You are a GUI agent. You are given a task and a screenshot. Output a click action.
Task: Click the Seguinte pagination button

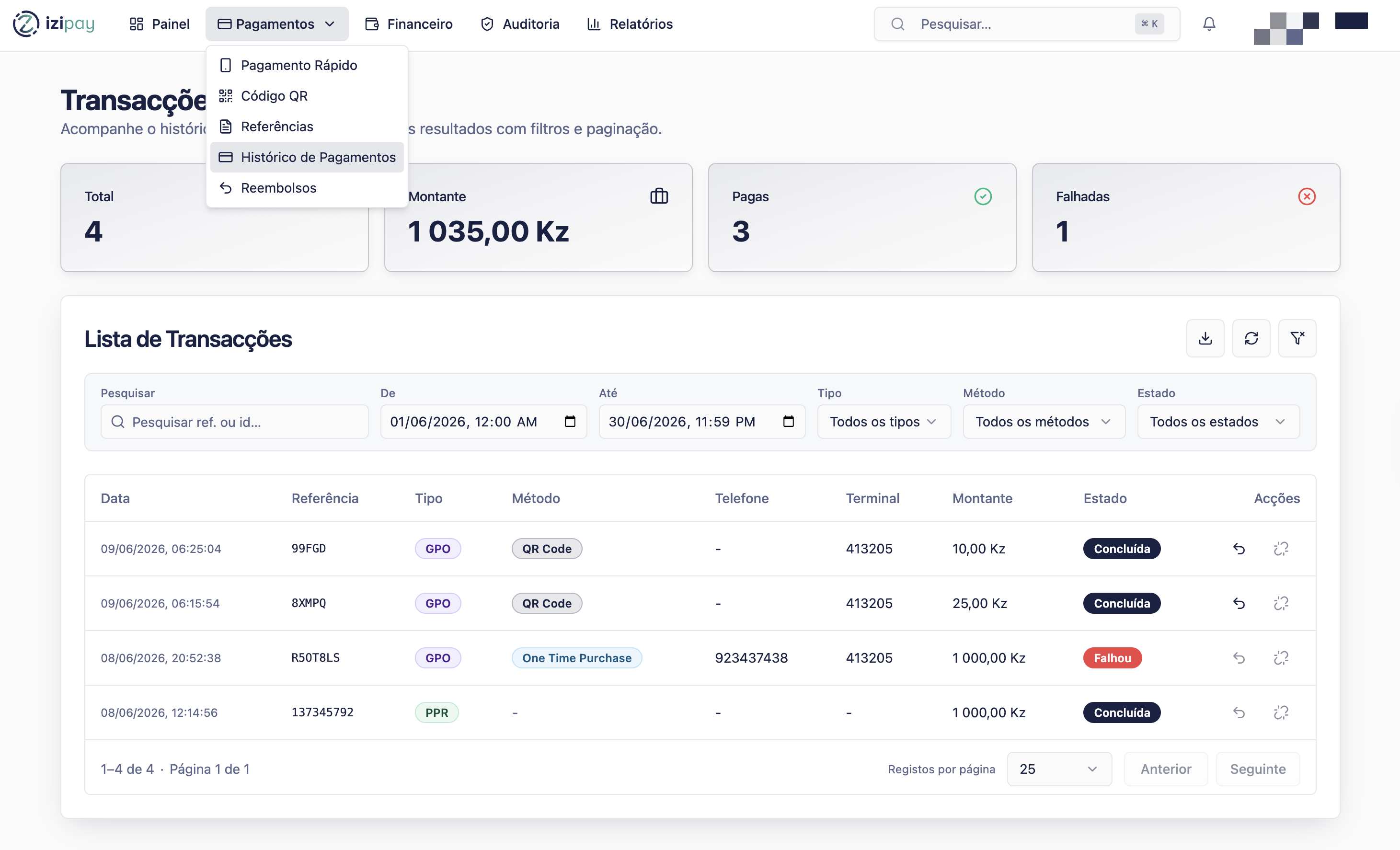(x=1258, y=770)
